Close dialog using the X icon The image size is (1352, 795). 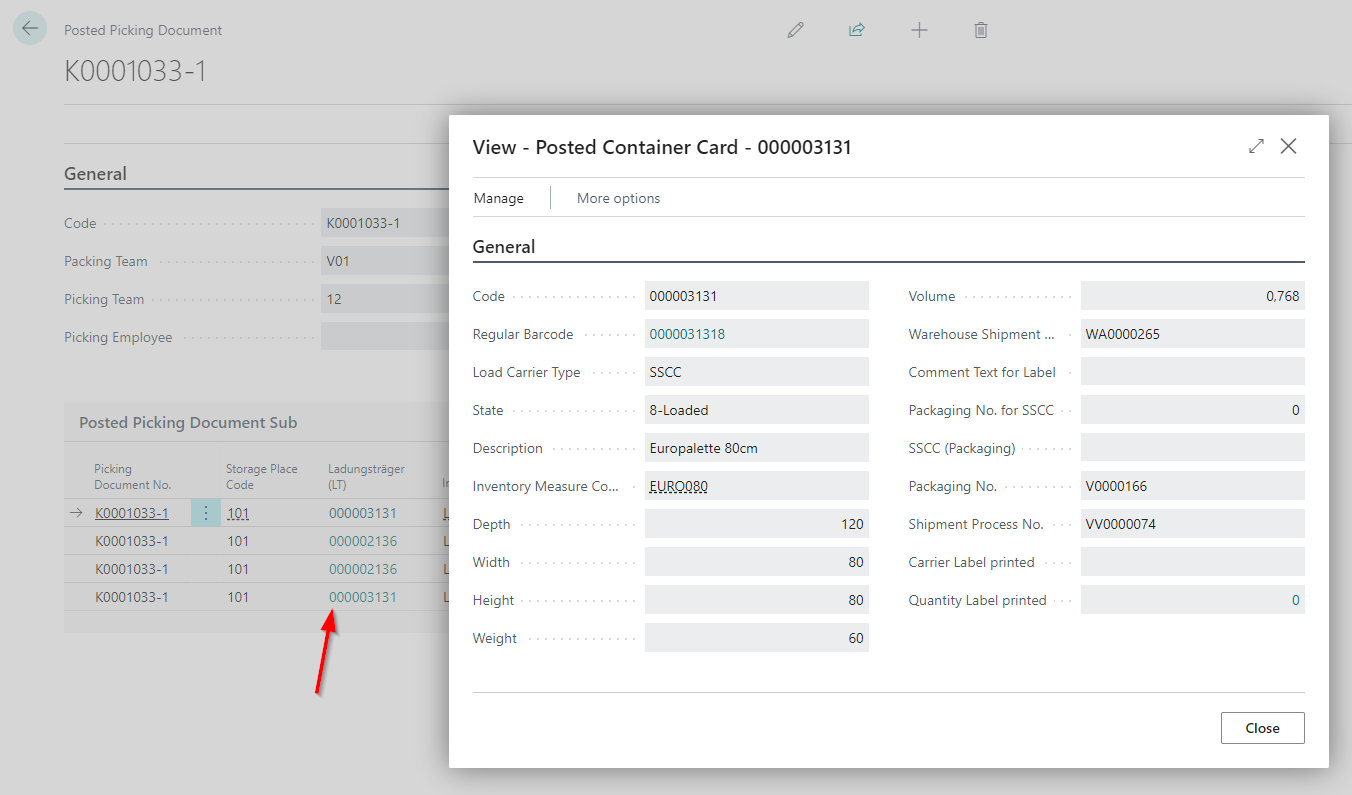click(1288, 146)
